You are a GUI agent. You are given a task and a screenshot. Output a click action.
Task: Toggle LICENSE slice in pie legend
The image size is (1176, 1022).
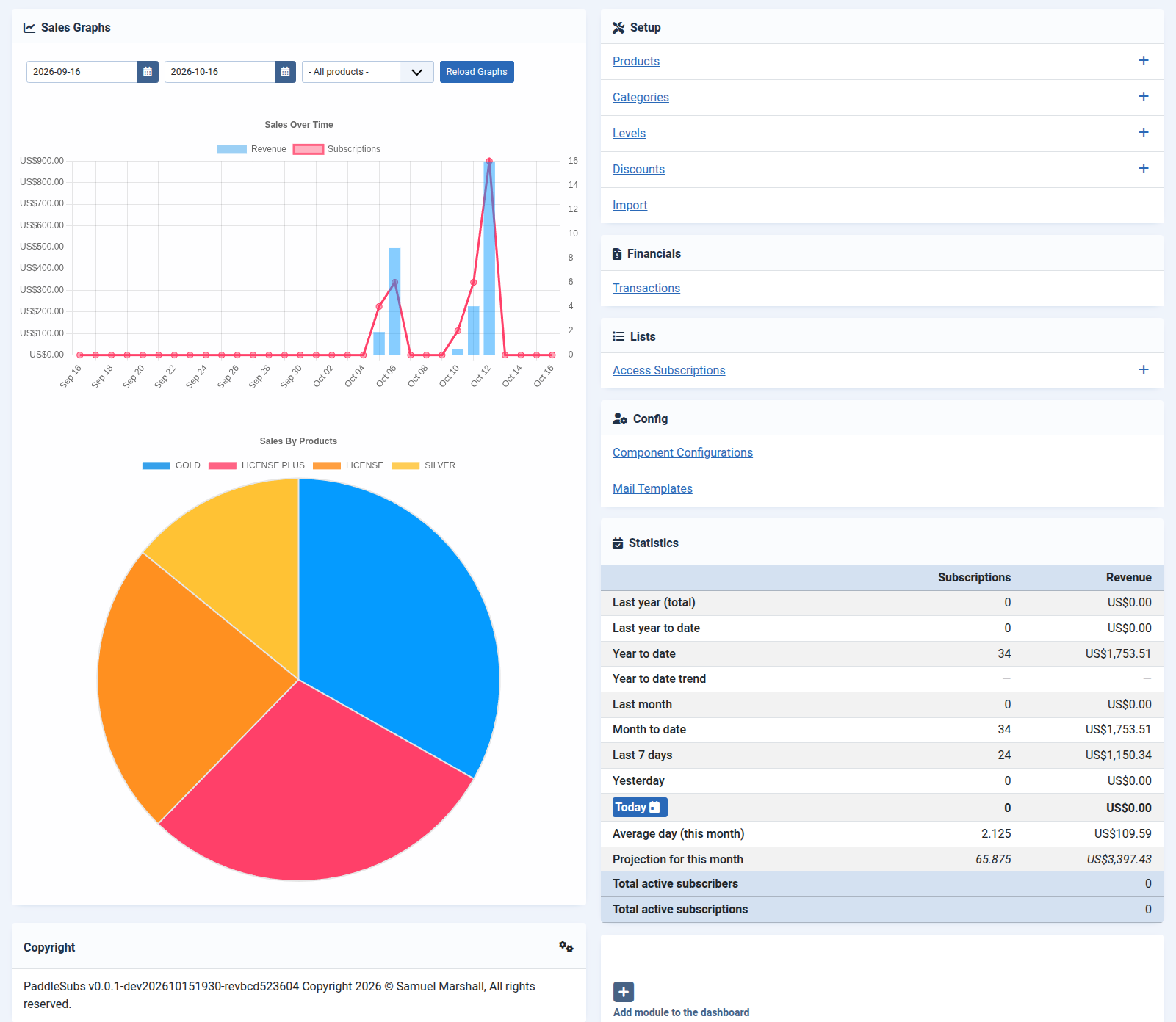[x=348, y=465]
